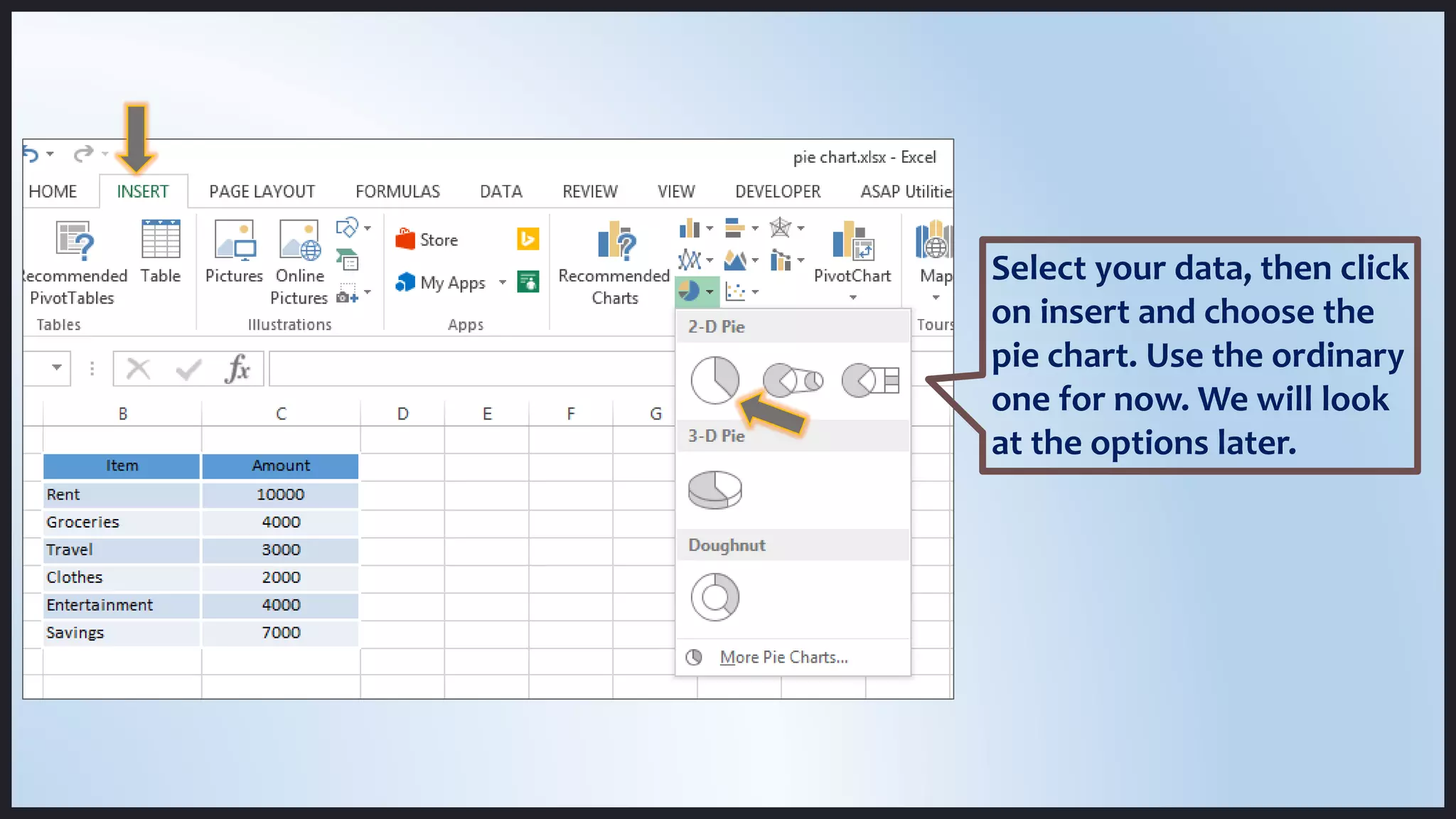Select column F header
Viewport: 1456px width, 819px height.
click(571, 414)
